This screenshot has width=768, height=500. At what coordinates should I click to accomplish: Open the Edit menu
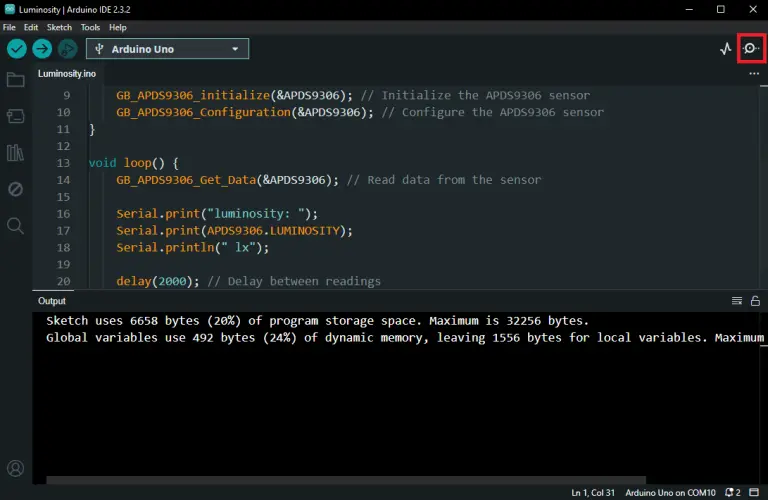coord(31,27)
